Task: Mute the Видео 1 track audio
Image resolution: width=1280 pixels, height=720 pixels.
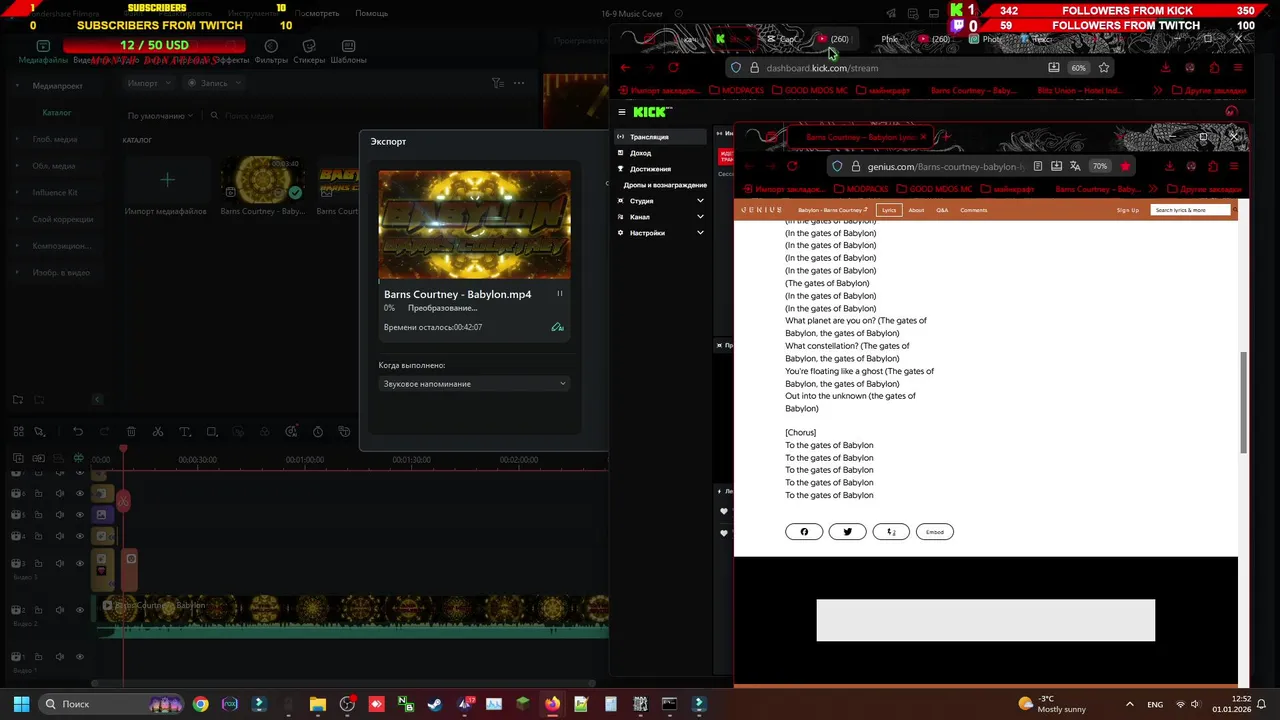Action: 59,657
